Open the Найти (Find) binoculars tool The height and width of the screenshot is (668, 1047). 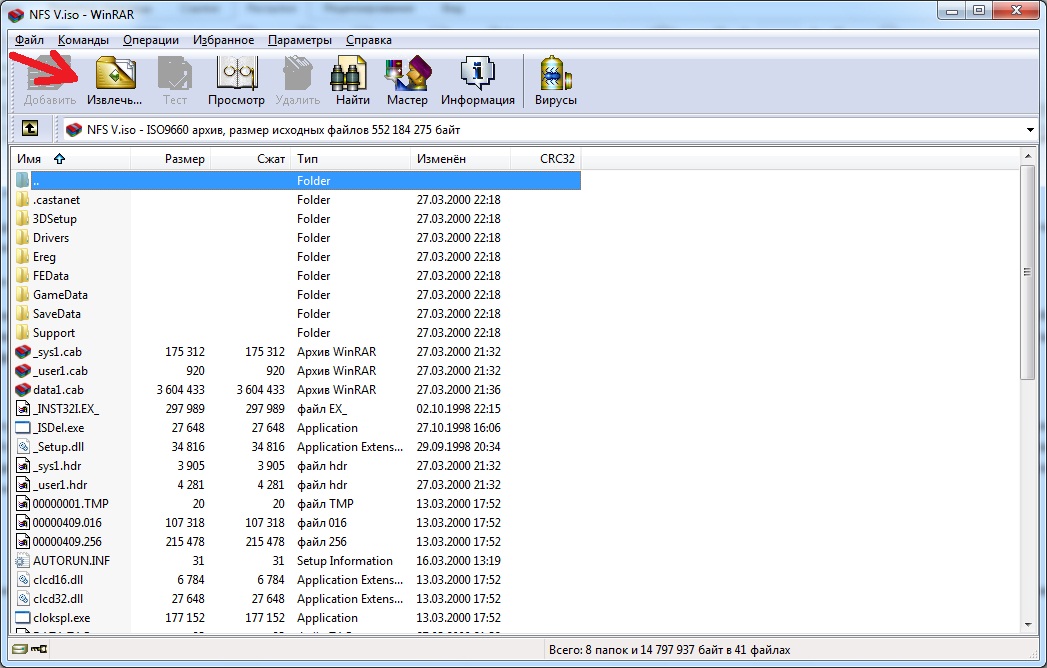[350, 73]
